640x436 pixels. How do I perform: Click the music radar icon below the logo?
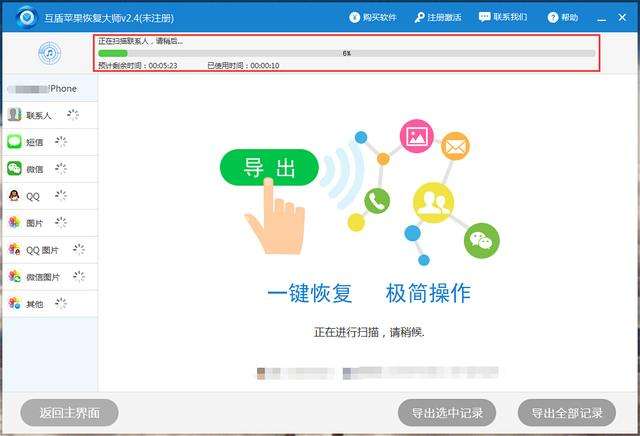pos(50,53)
